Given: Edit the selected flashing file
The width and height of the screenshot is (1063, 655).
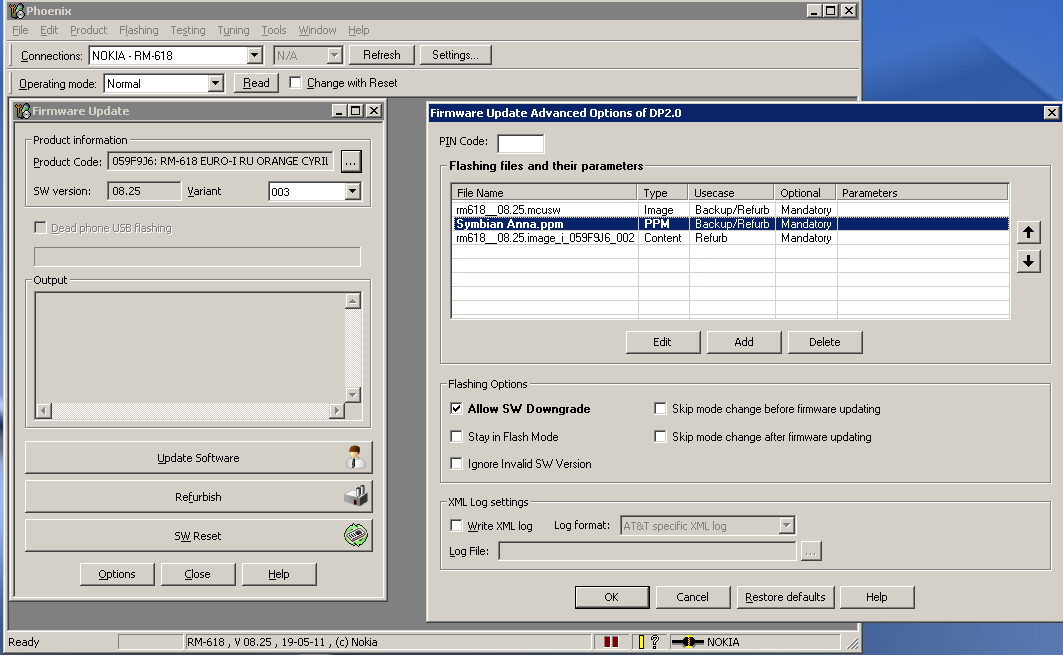Looking at the screenshot, I should [662, 342].
